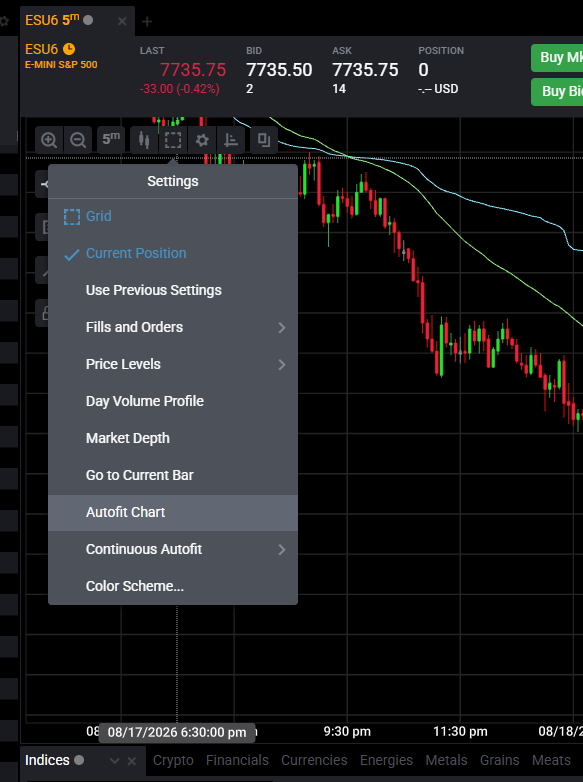Enable Day Volume Profile

click(173, 401)
